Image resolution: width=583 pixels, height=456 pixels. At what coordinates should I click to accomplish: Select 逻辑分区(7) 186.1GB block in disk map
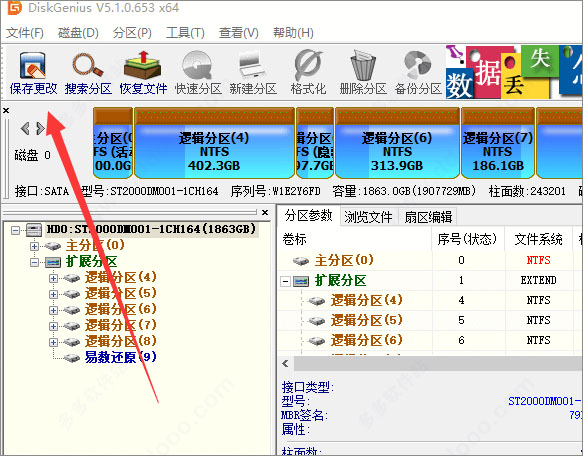click(498, 143)
